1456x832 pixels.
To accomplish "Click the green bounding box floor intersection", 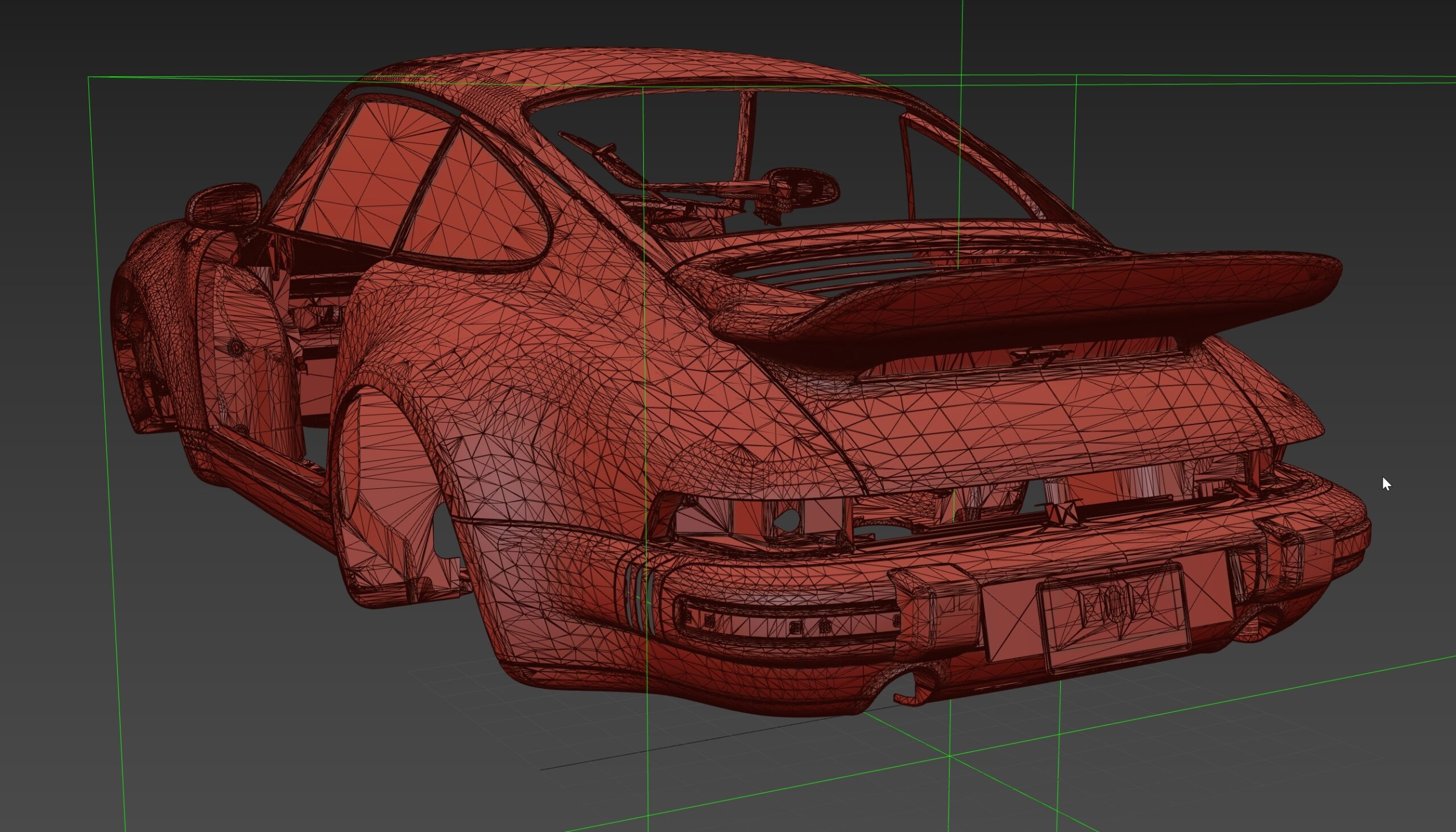I will (950, 755).
